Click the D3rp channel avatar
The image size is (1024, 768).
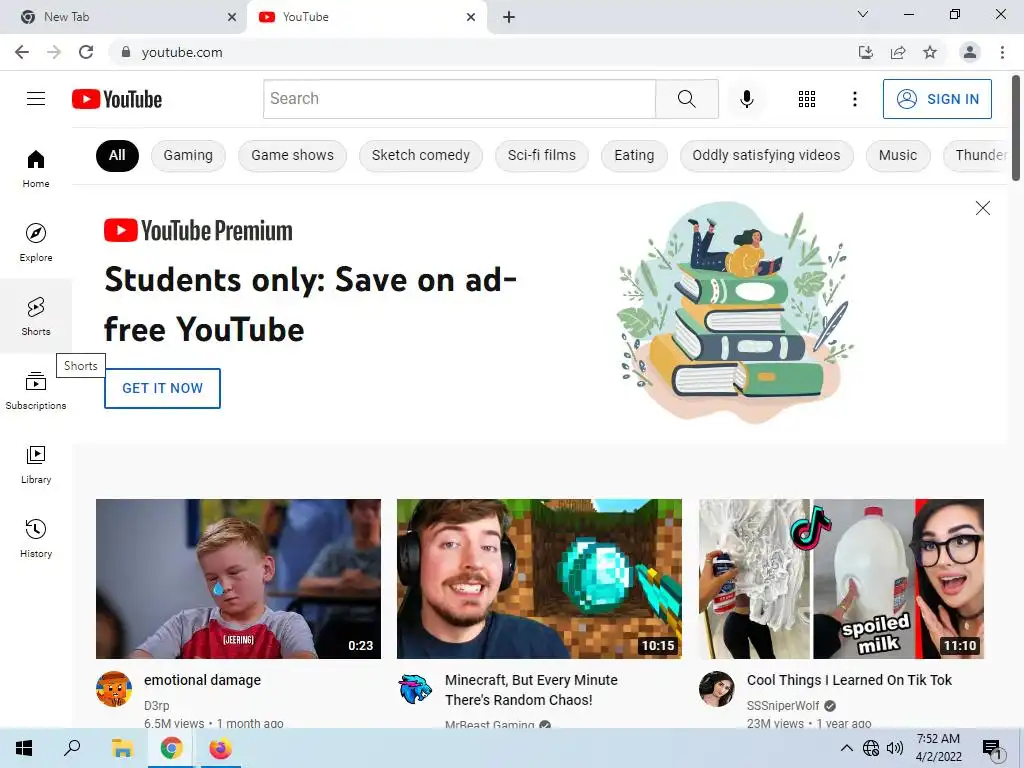(x=114, y=689)
